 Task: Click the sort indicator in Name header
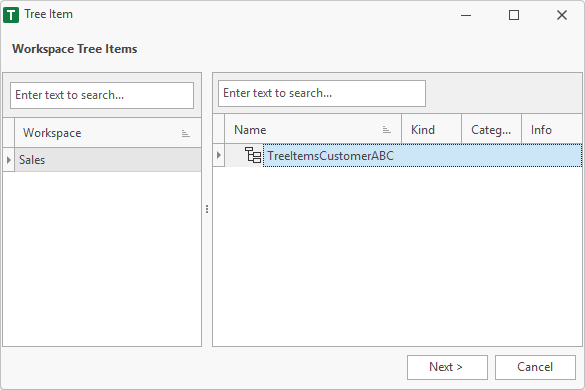pos(387,130)
